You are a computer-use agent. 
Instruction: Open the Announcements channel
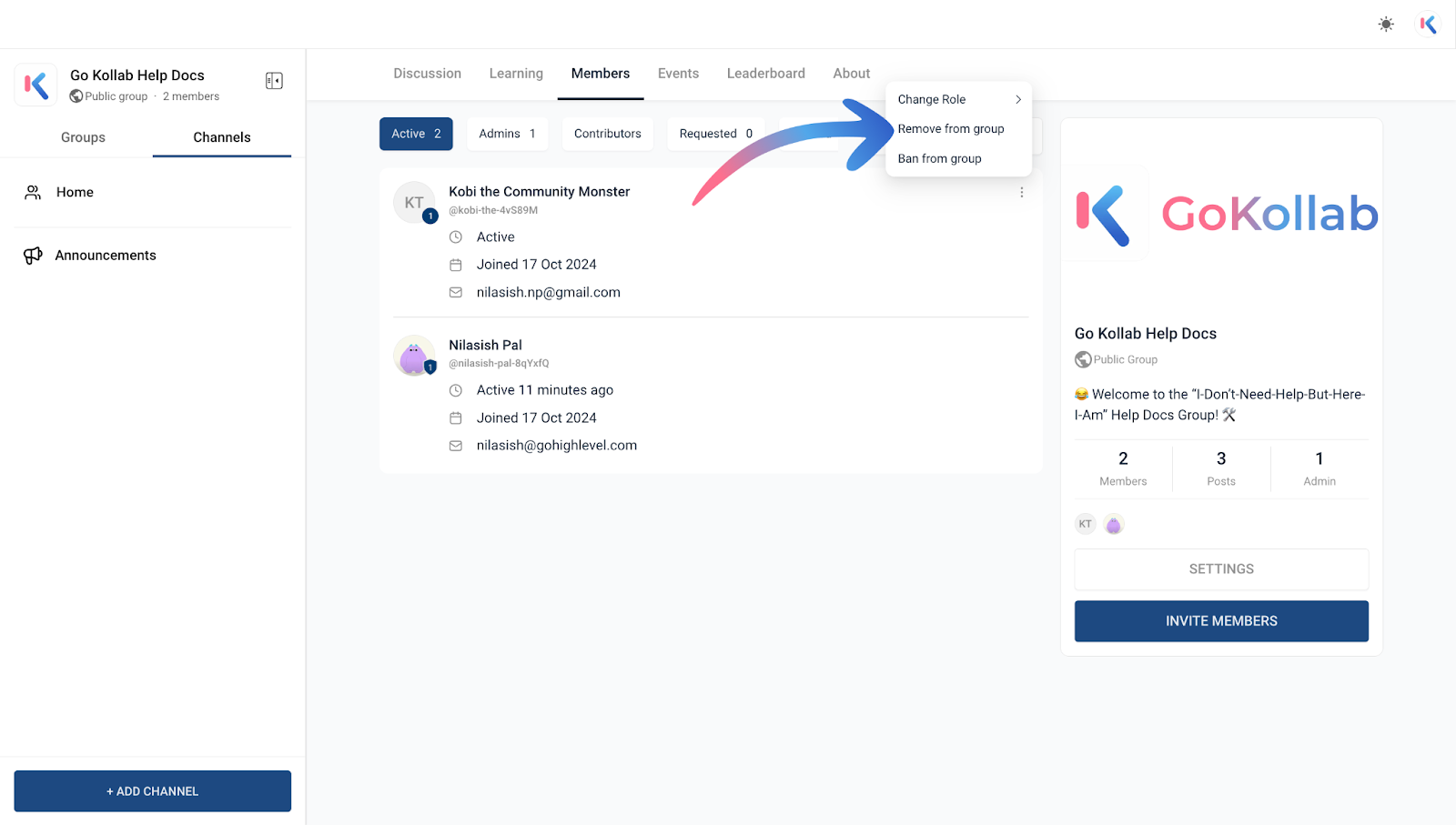coord(153,256)
